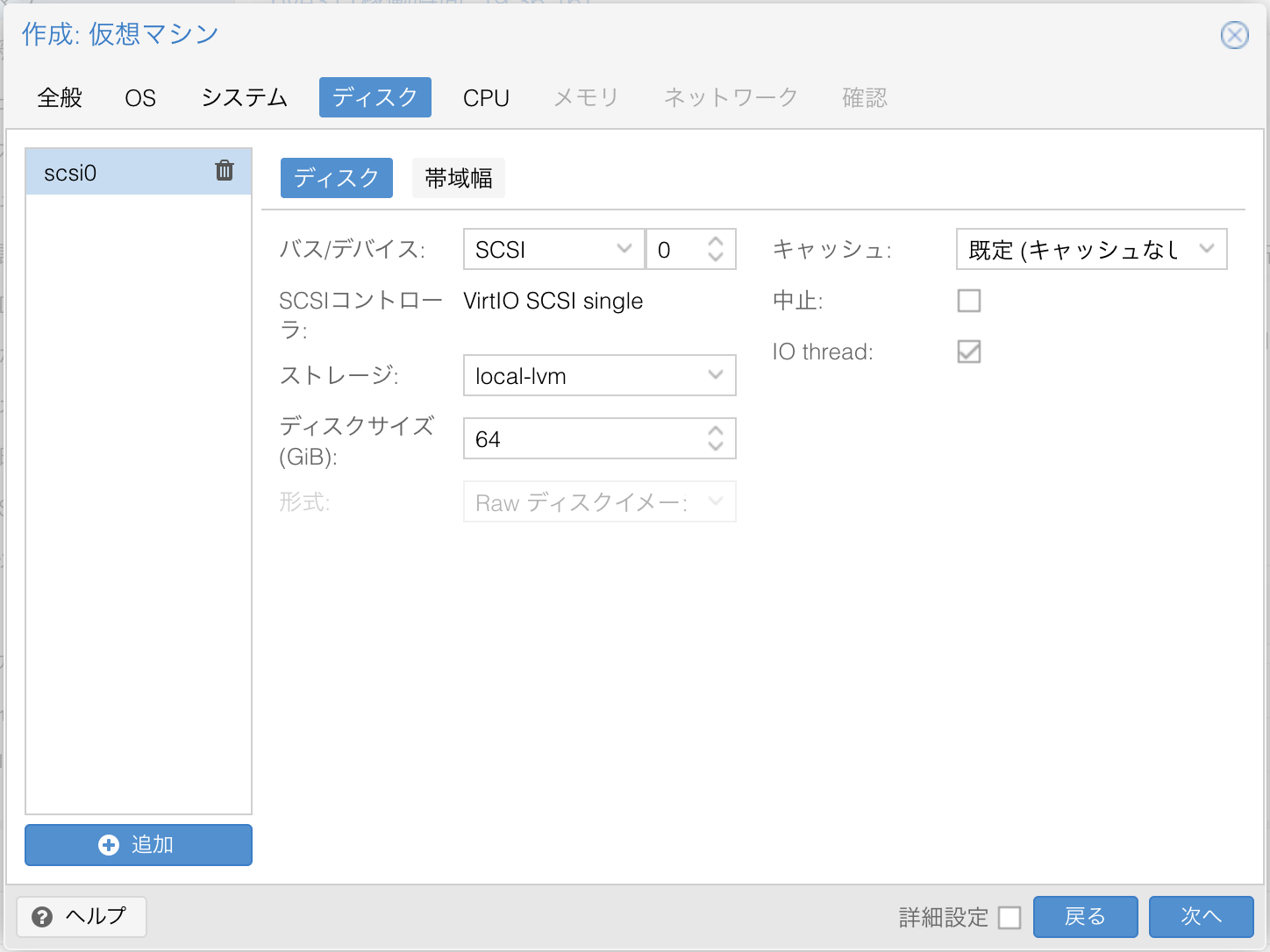Image resolution: width=1270 pixels, height=952 pixels.
Task: Click the 追加 button
Action: point(139,845)
